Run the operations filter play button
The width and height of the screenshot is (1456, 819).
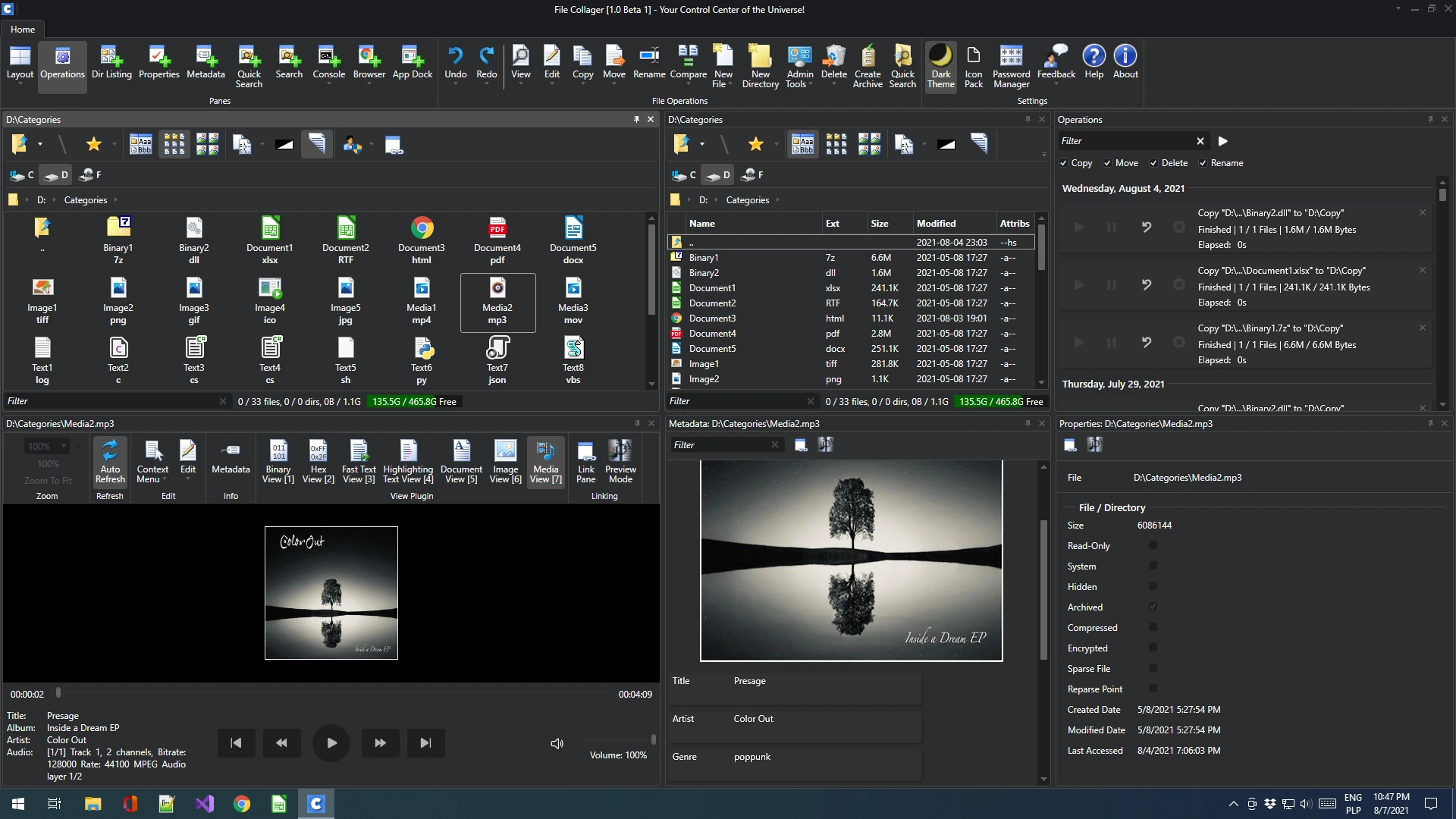tap(1222, 141)
